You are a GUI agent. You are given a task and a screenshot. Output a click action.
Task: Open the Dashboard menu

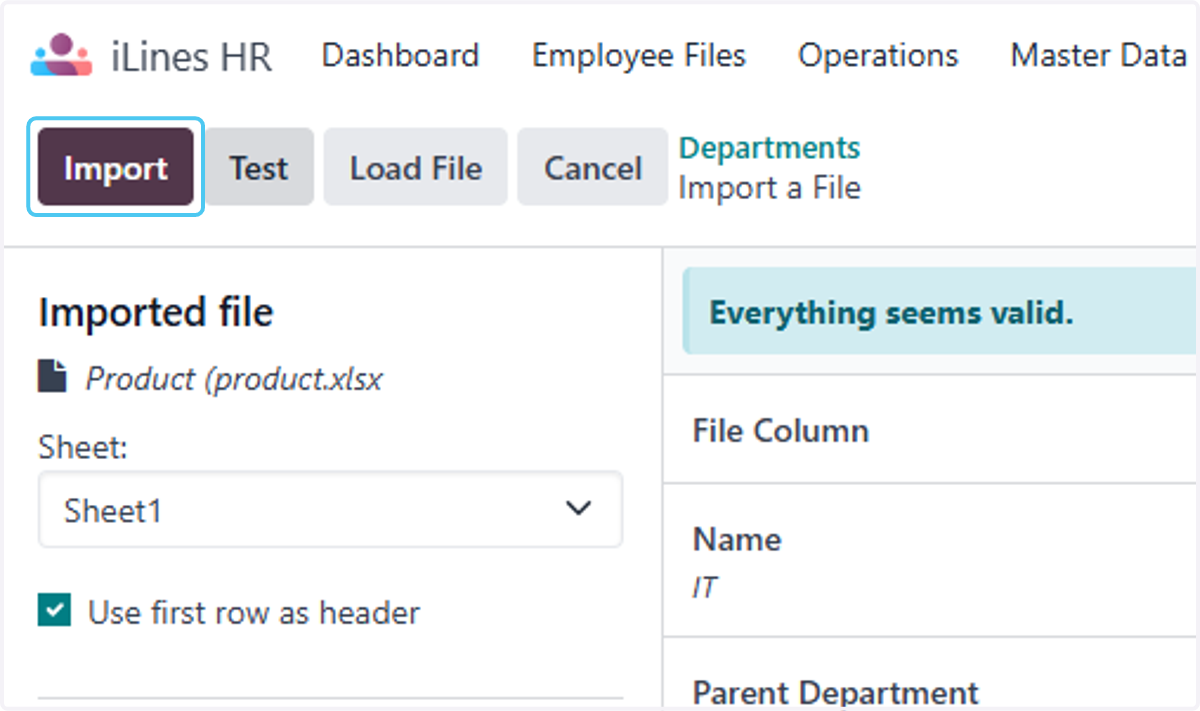(400, 55)
